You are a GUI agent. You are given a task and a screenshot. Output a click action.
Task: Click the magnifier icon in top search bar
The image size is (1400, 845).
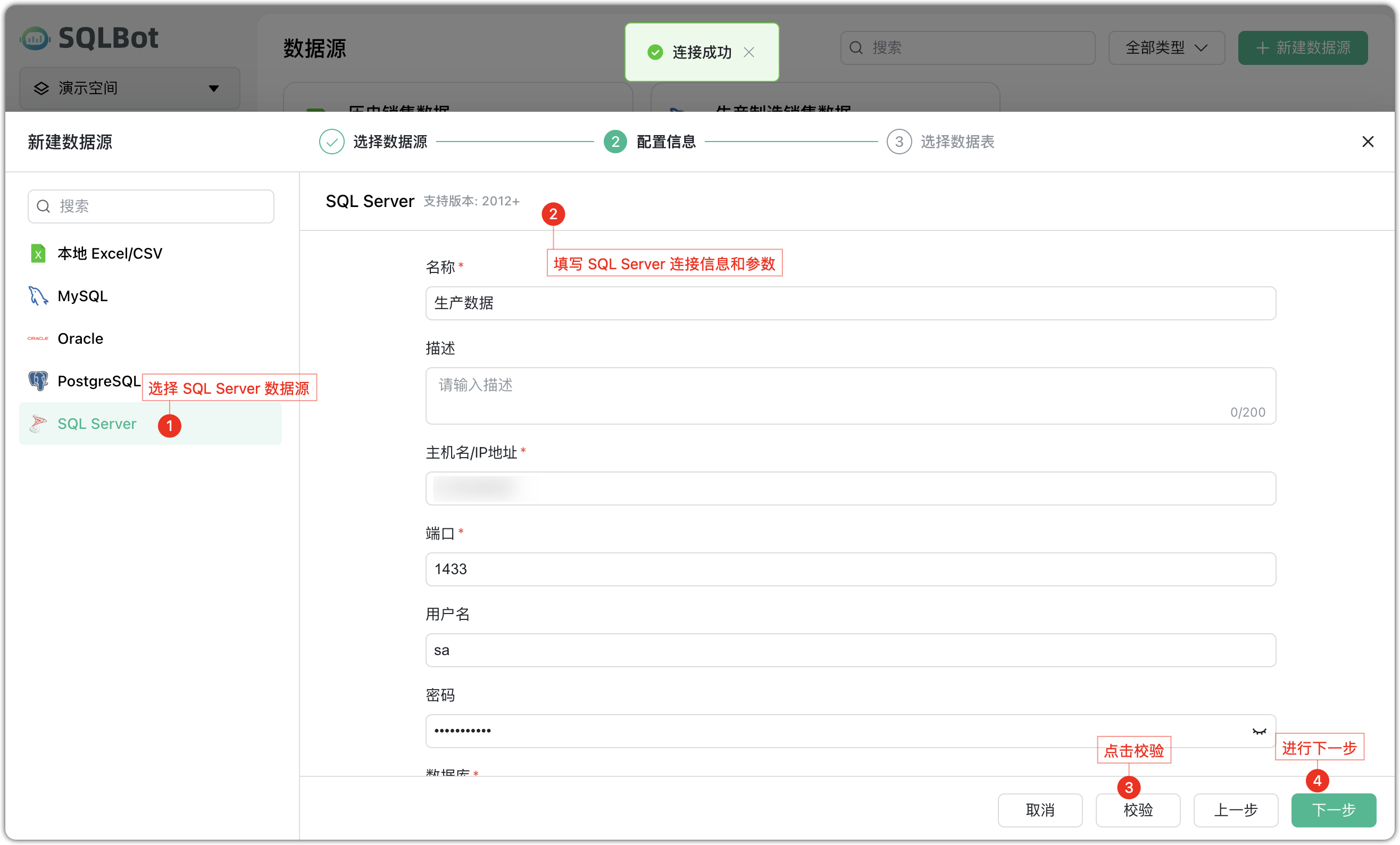pyautogui.click(x=857, y=47)
